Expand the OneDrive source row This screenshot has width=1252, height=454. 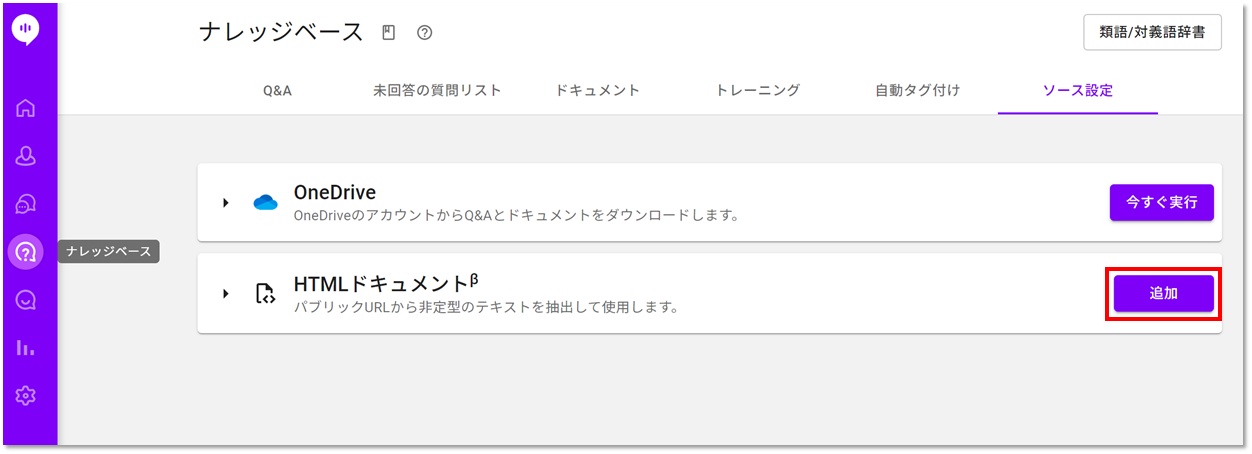[226, 203]
